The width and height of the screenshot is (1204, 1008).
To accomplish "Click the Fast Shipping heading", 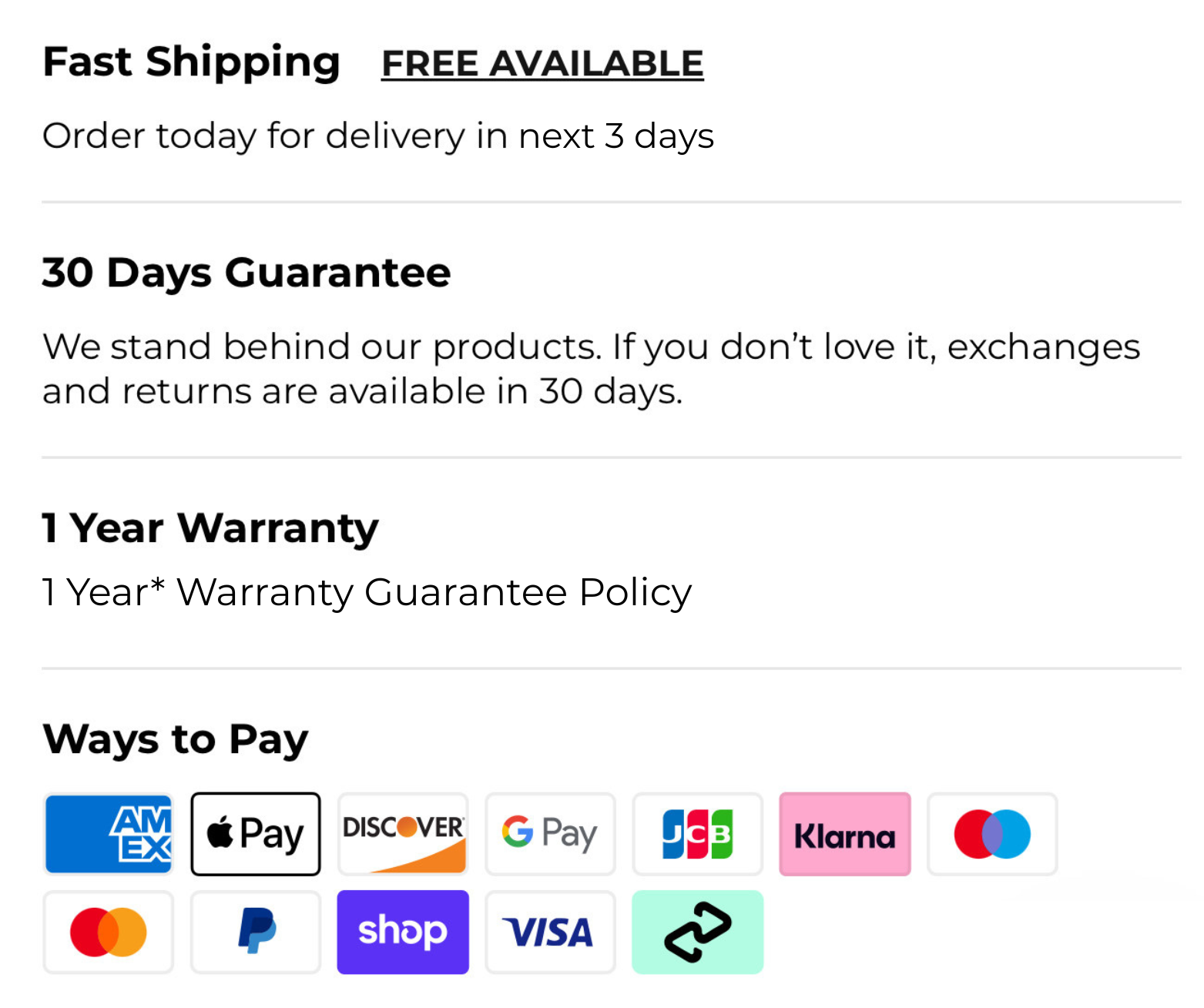I will point(191,62).
